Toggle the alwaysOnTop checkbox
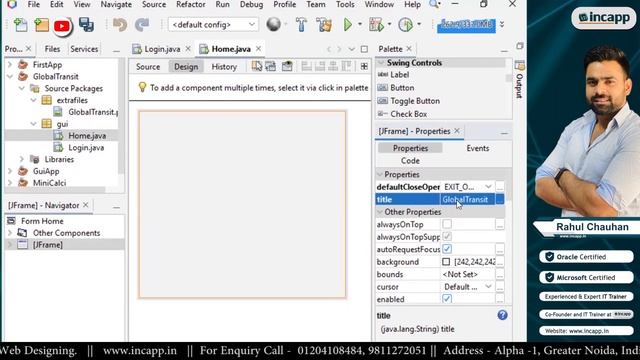 [x=447, y=224]
